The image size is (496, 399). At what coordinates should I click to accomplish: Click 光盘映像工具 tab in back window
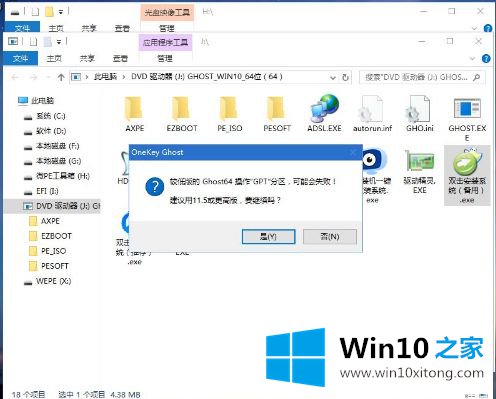[167, 13]
